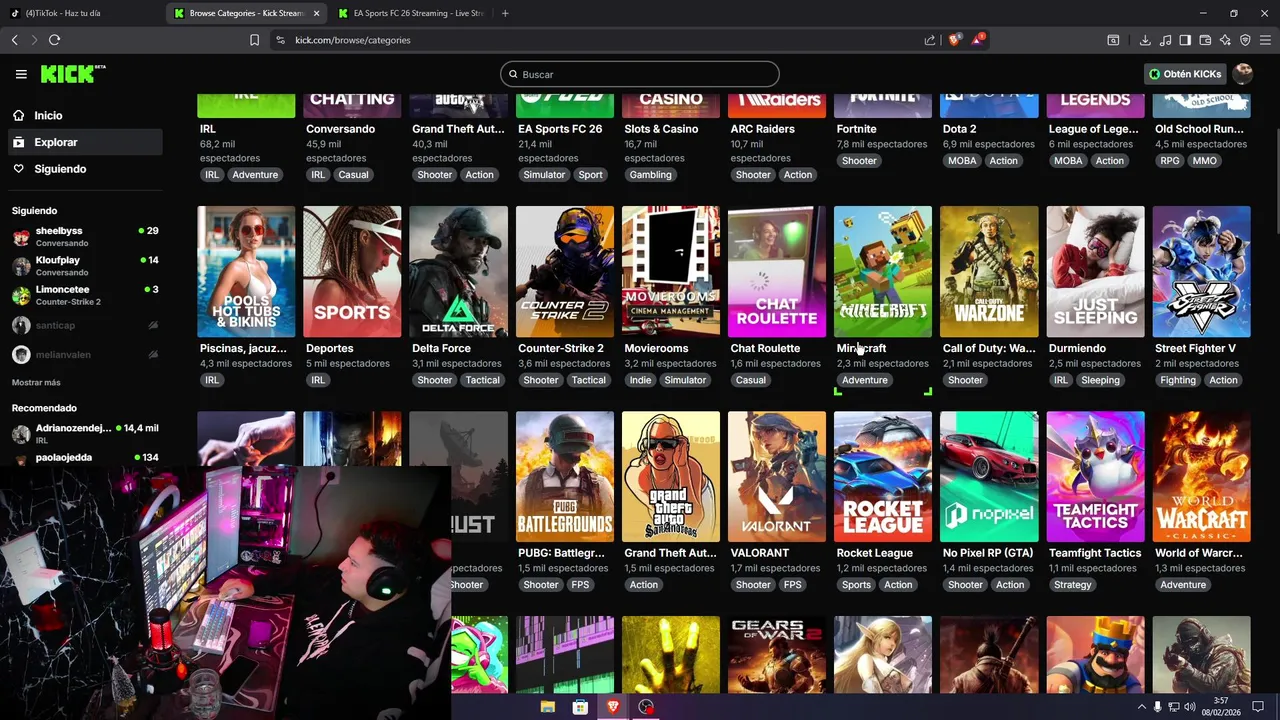Open the hamburger menu beside the KICK logo
The image size is (1280, 720).
[21, 74]
